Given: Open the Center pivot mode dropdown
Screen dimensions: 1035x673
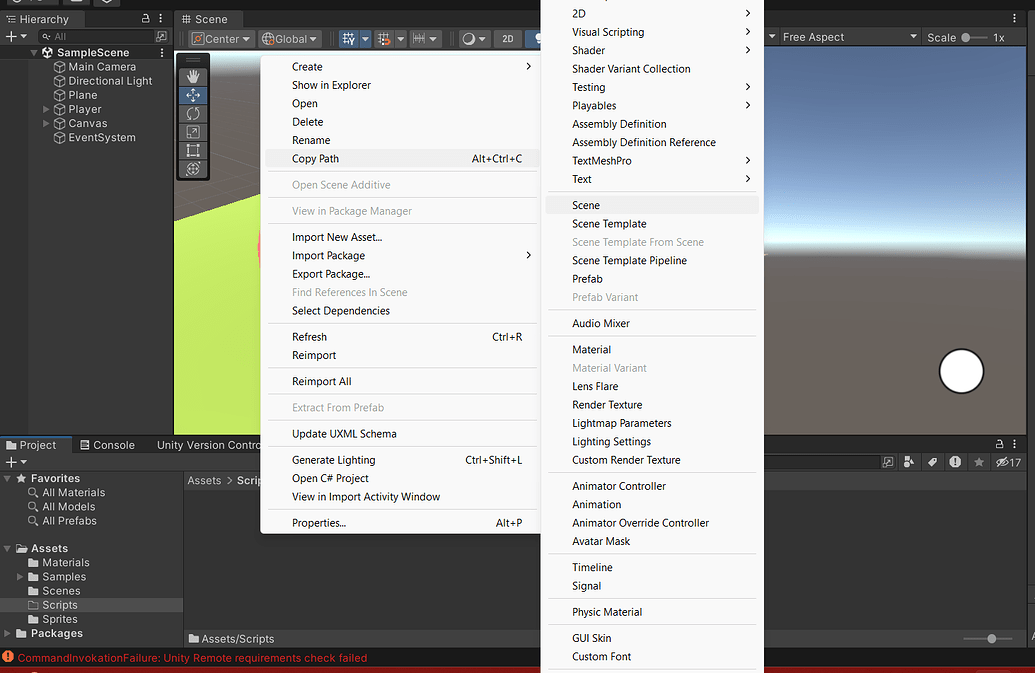Looking at the screenshot, I should pyautogui.click(x=221, y=38).
